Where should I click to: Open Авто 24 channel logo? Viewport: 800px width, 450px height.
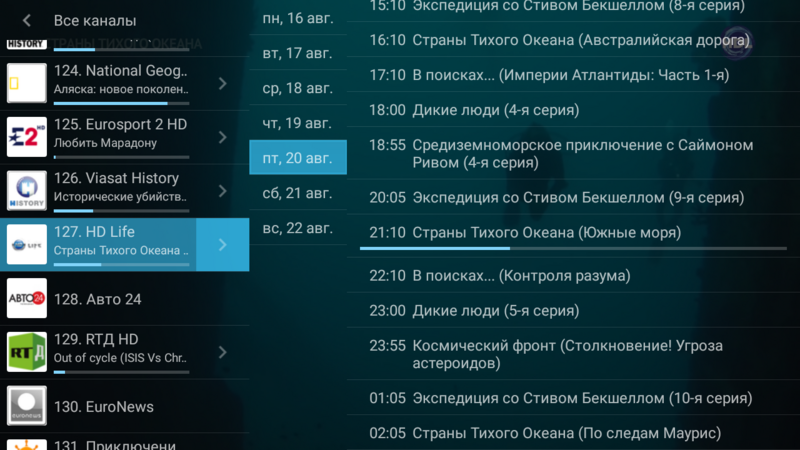click(x=27, y=298)
